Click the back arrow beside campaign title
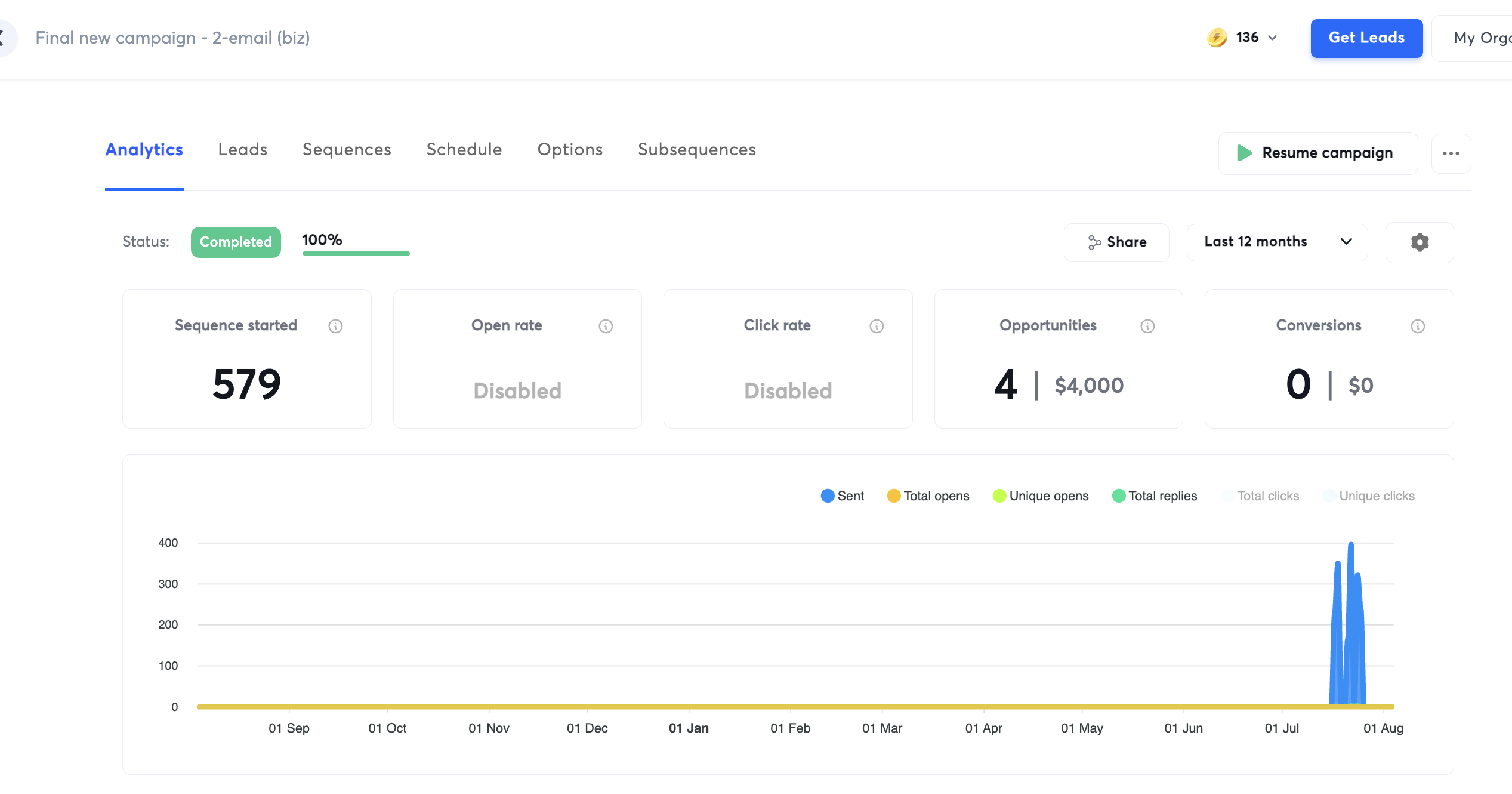The width and height of the screenshot is (1512, 794). pyautogui.click(x=5, y=38)
